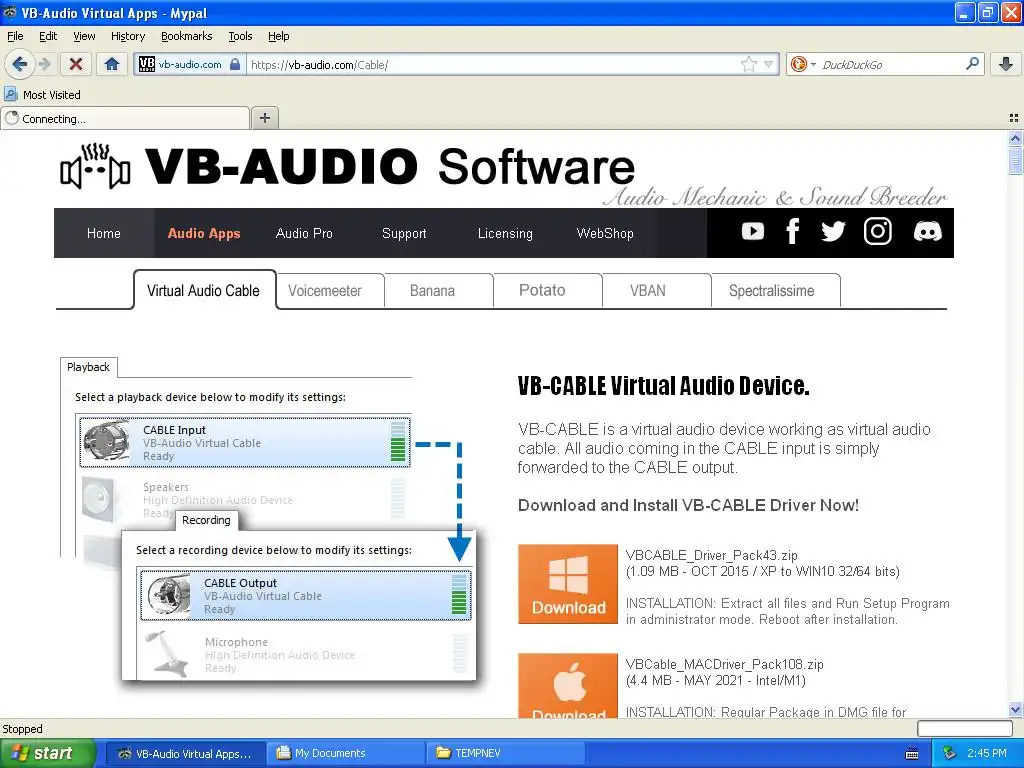Visit the Instagram profile icon
Viewport: 1024px width, 768px height.
(878, 231)
